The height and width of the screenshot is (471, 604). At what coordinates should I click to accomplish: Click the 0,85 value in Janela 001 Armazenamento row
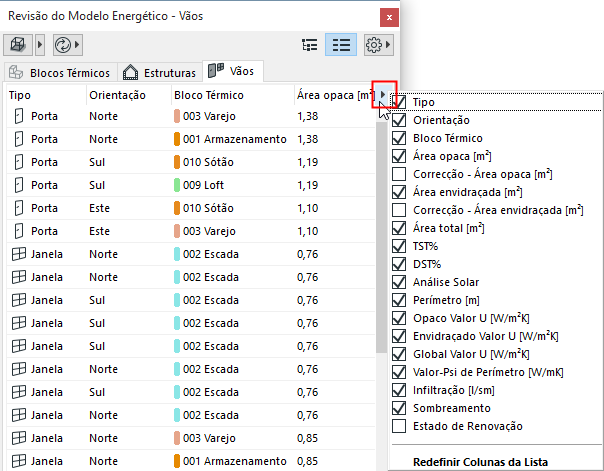[307, 461]
